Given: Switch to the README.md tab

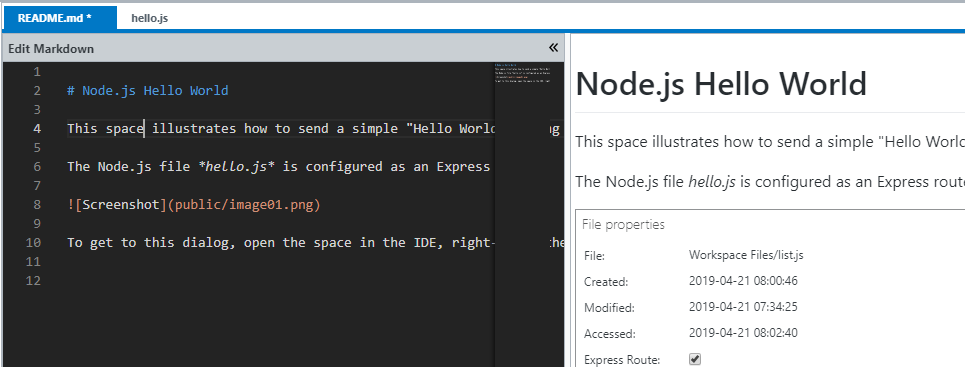Looking at the screenshot, I should 60,18.
